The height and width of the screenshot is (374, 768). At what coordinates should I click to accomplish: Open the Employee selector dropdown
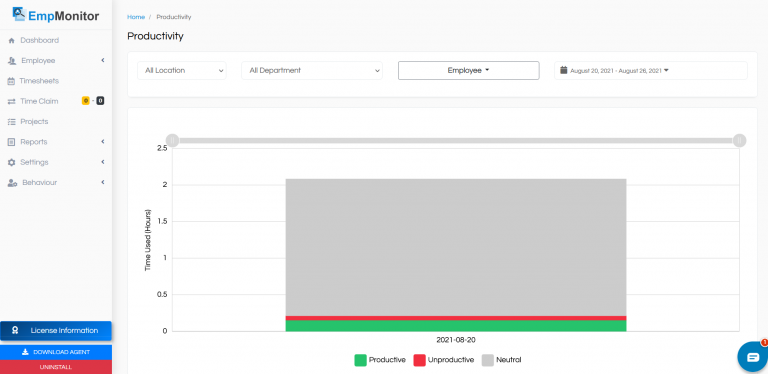tap(468, 70)
